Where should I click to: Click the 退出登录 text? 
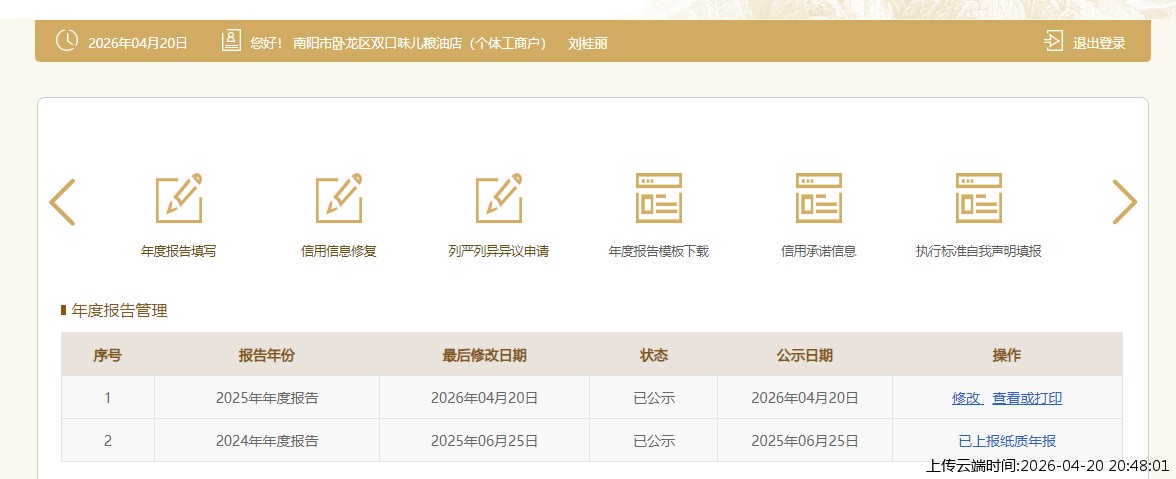click(1099, 43)
